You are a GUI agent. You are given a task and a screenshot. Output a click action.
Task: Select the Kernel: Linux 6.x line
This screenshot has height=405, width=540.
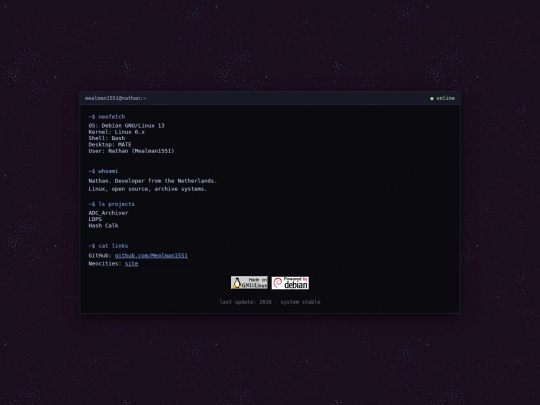click(117, 132)
